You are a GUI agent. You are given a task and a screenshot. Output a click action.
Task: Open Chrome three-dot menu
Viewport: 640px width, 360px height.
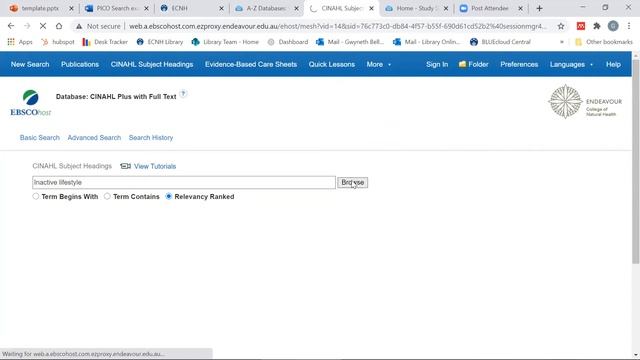(x=629, y=26)
